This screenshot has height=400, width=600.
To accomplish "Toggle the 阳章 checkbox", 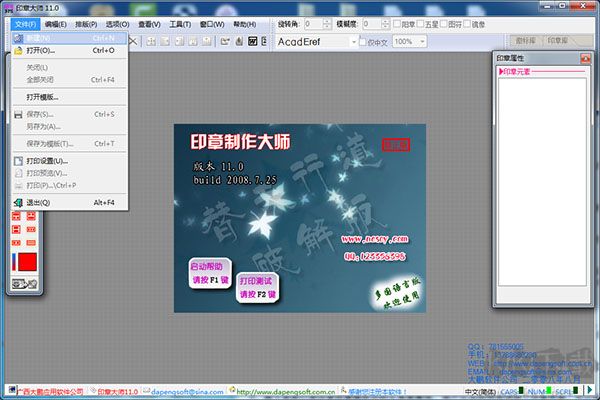I will click(x=397, y=23).
